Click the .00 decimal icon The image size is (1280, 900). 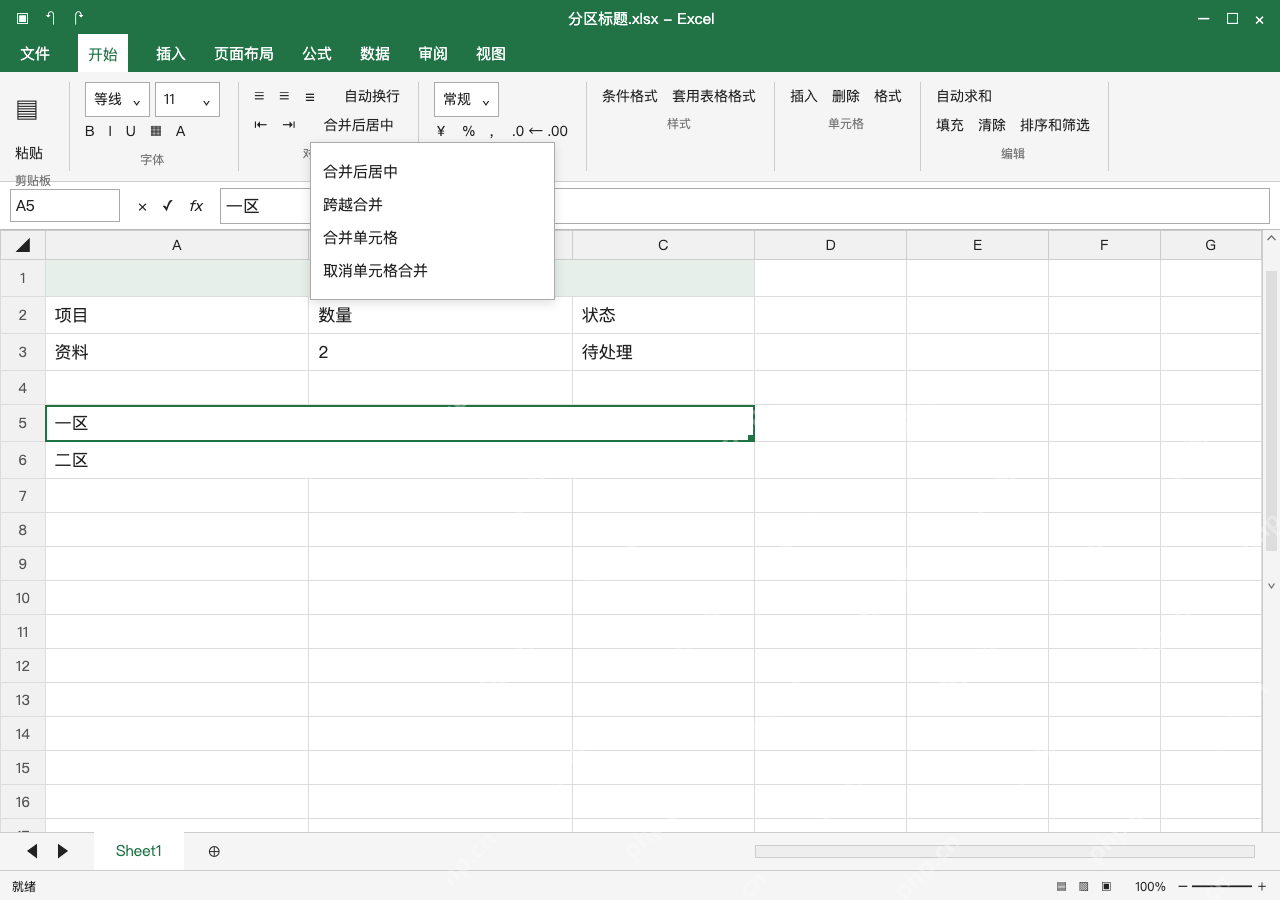pyautogui.click(x=557, y=131)
